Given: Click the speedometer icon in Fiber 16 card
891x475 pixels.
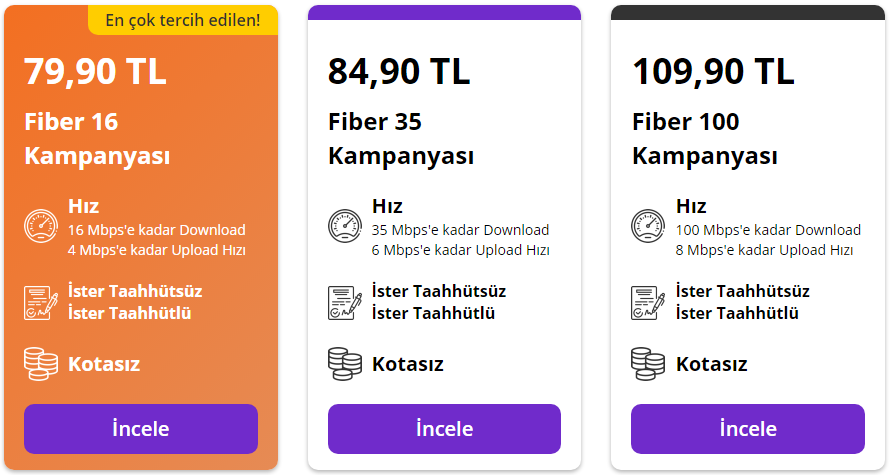Looking at the screenshot, I should [x=41, y=226].
